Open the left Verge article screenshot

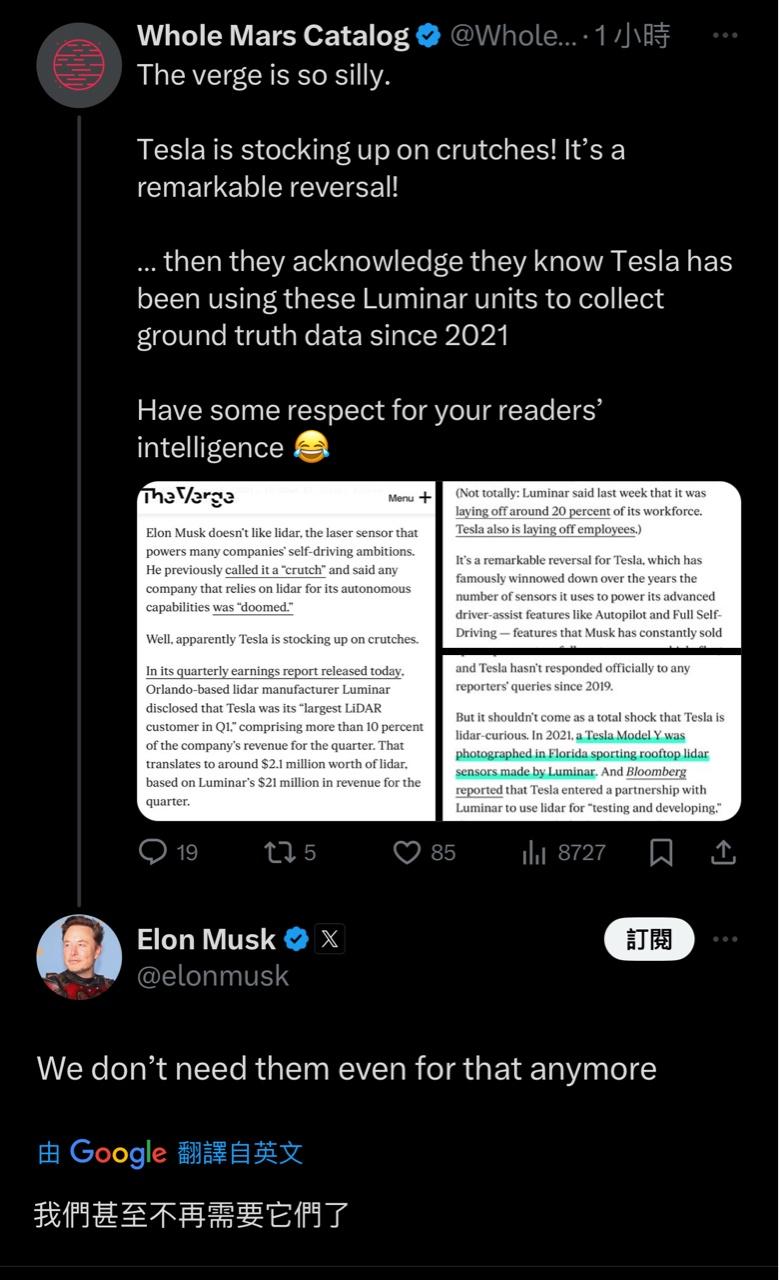(286, 651)
